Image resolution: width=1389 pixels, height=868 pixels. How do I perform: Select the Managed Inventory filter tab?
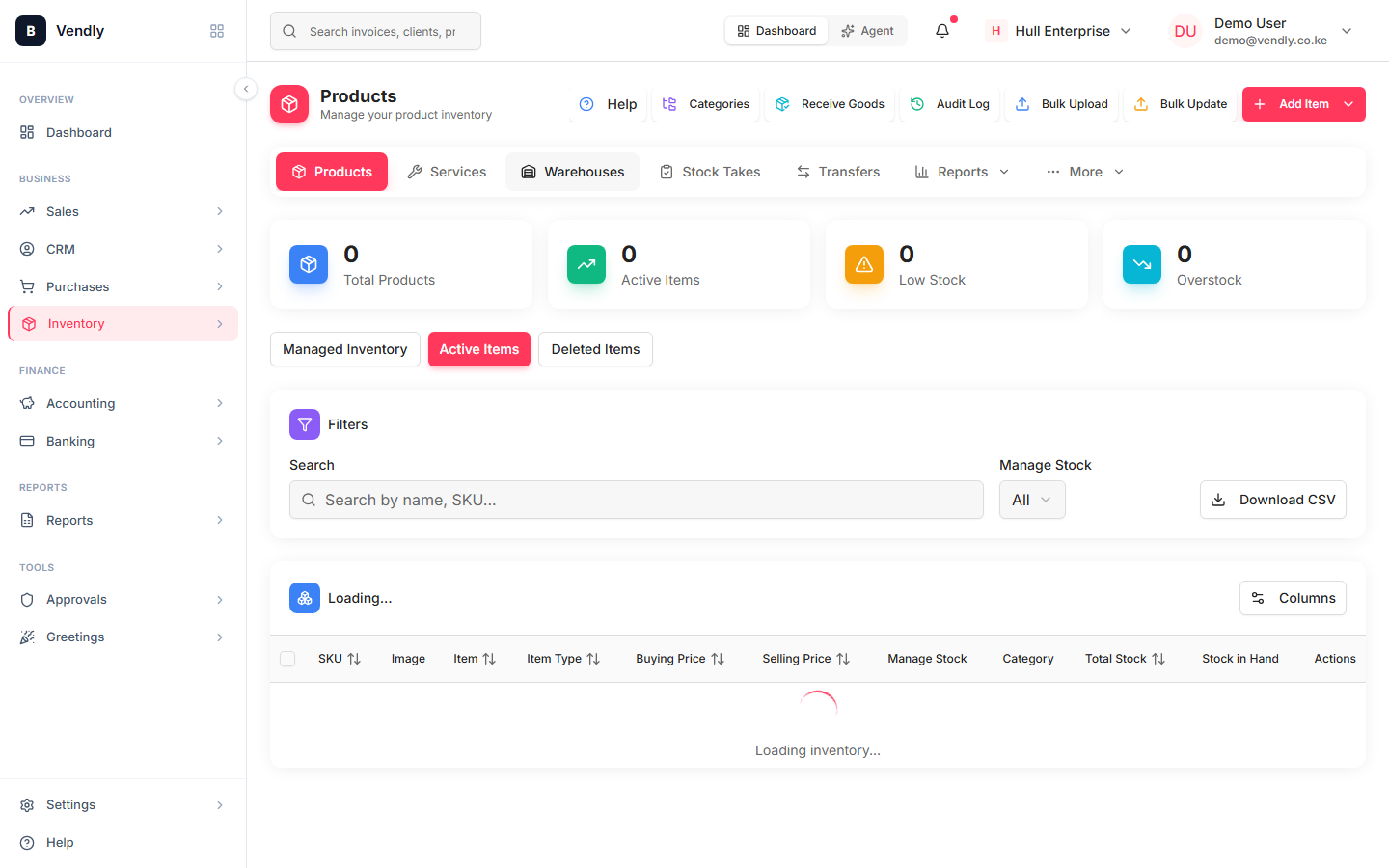coord(345,349)
